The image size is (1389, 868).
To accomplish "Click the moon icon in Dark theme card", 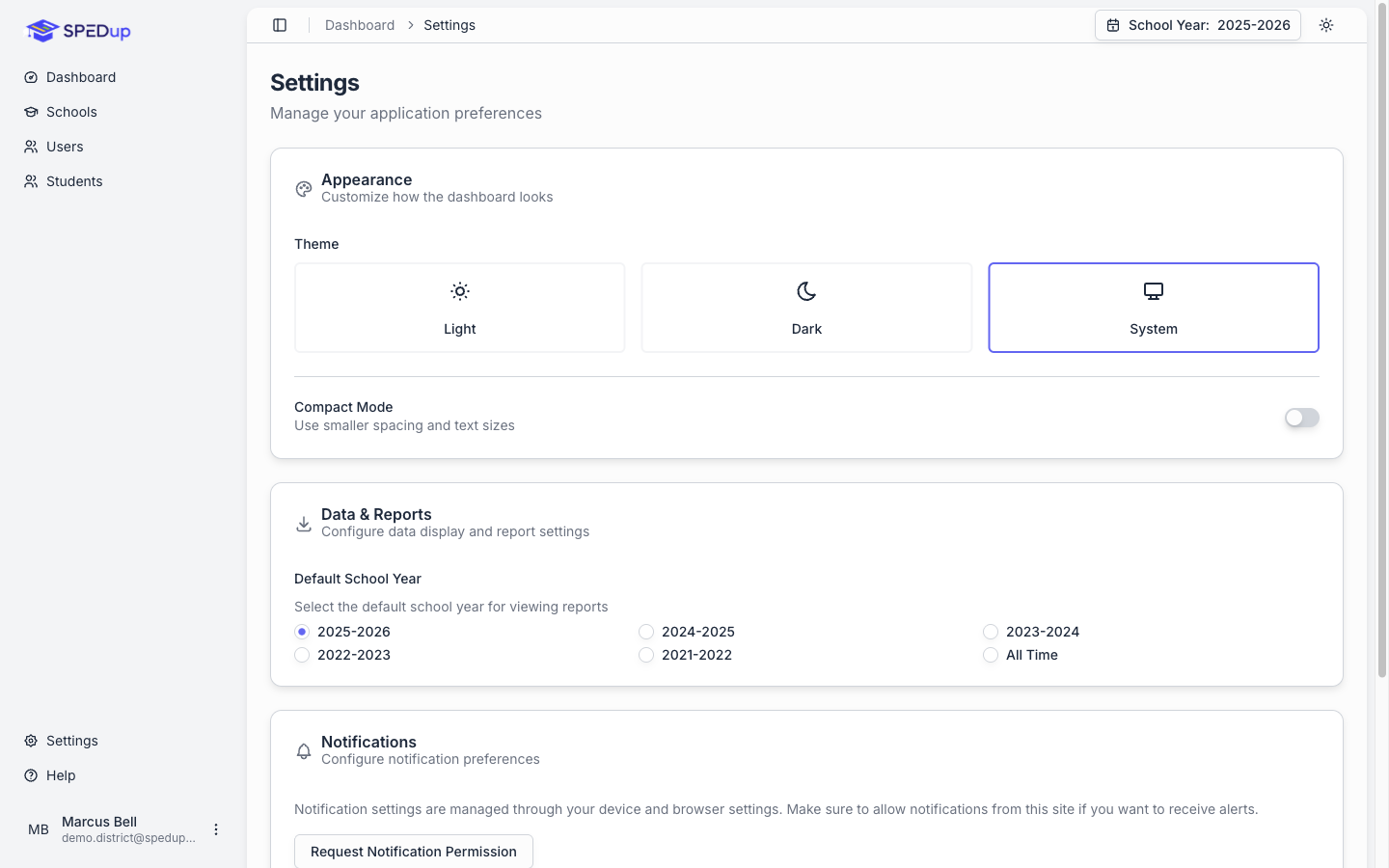I will tap(806, 291).
